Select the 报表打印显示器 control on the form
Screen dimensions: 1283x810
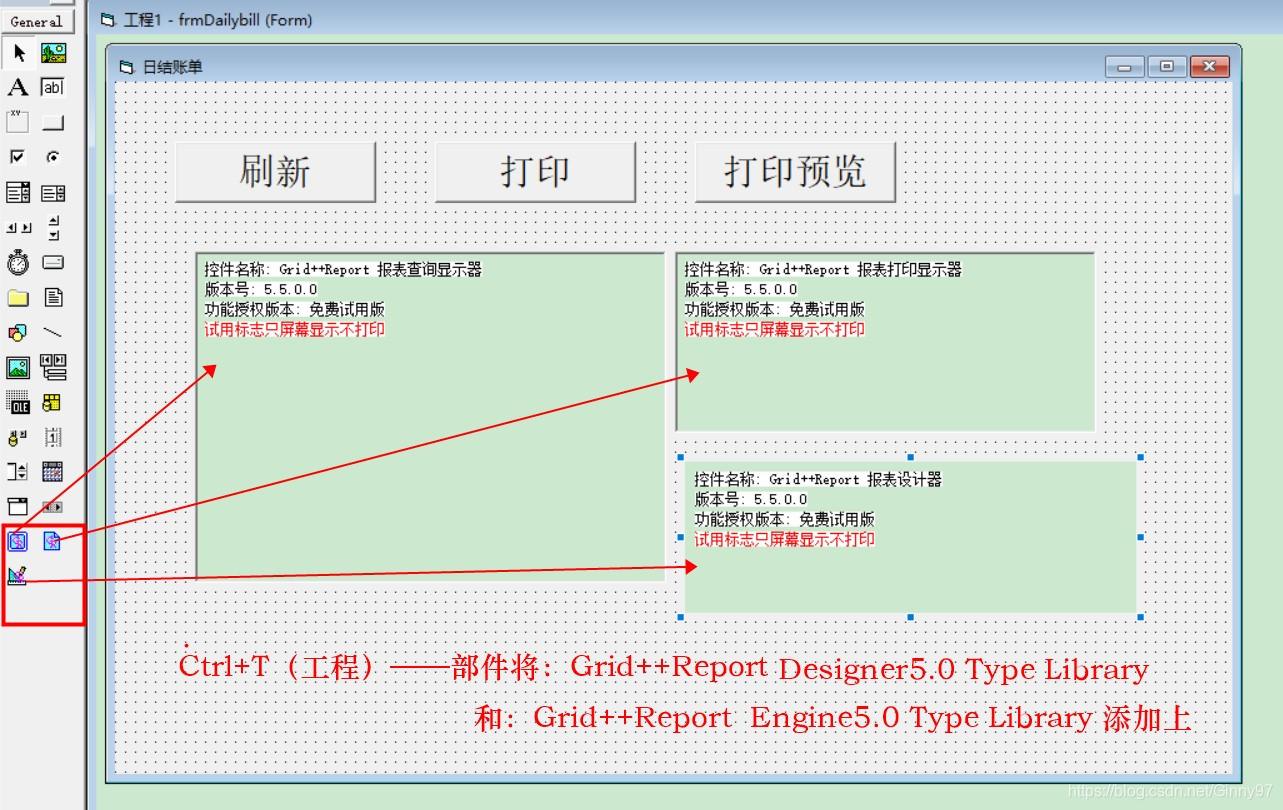click(885, 342)
